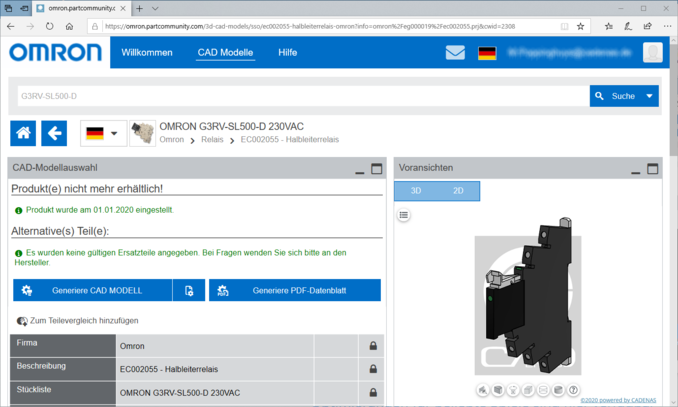The image size is (678, 407).
Task: Go back using the blue arrow button
Action: click(54, 133)
